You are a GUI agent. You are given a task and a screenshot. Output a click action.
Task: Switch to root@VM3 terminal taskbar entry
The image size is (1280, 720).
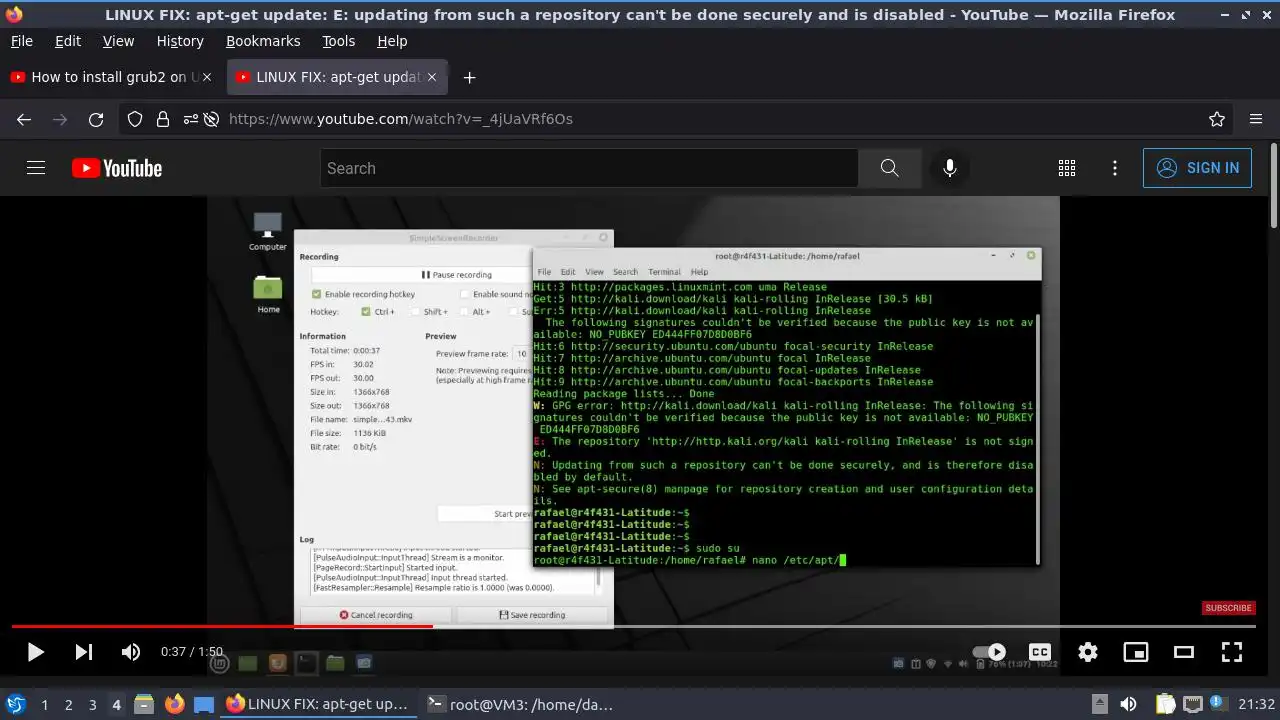tap(520, 704)
